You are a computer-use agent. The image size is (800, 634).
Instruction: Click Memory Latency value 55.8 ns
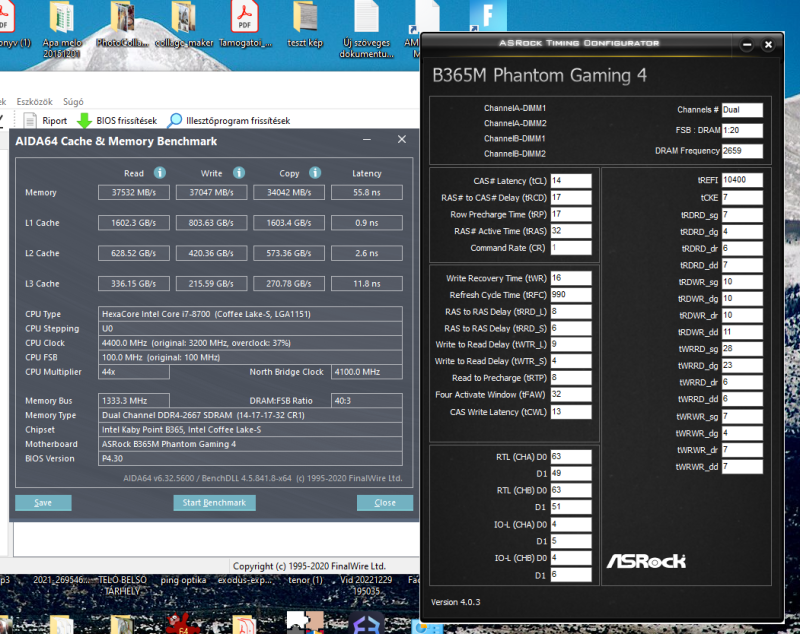tap(367, 192)
